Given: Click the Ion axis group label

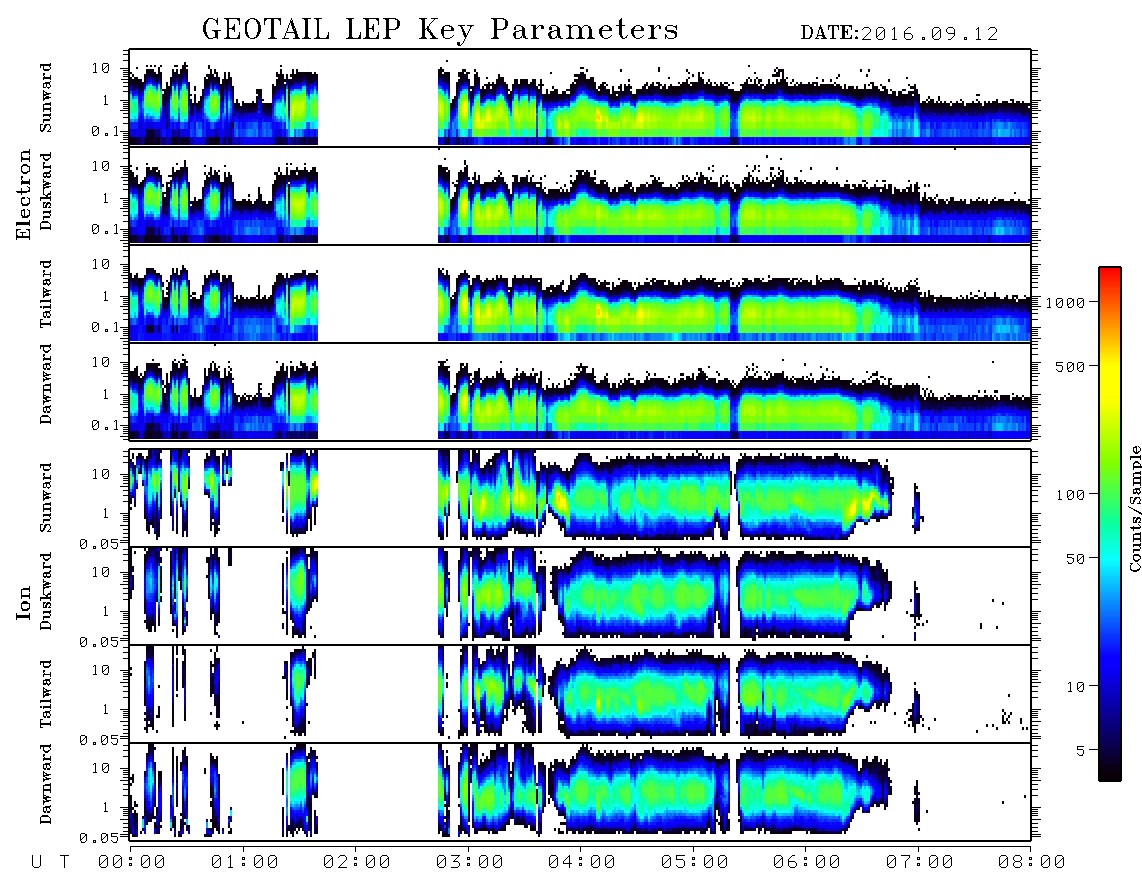Looking at the screenshot, I should 23,602.
